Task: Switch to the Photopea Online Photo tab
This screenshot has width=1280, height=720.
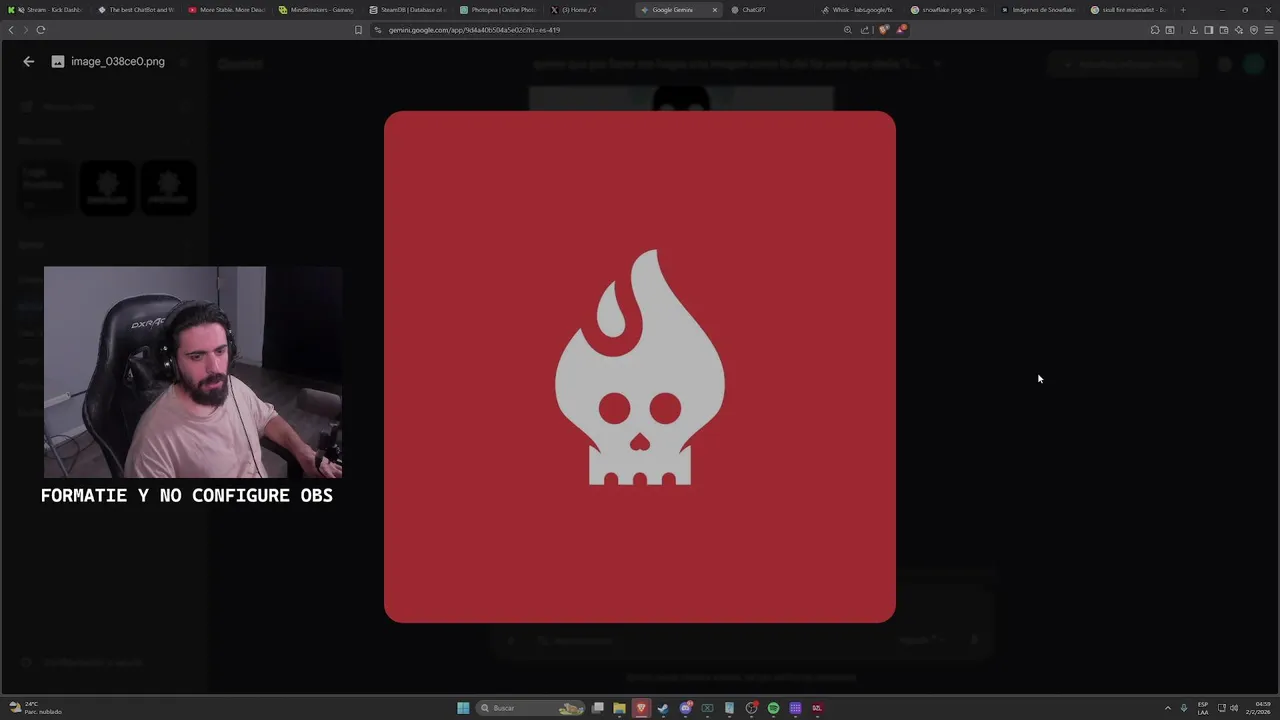Action: point(498,10)
